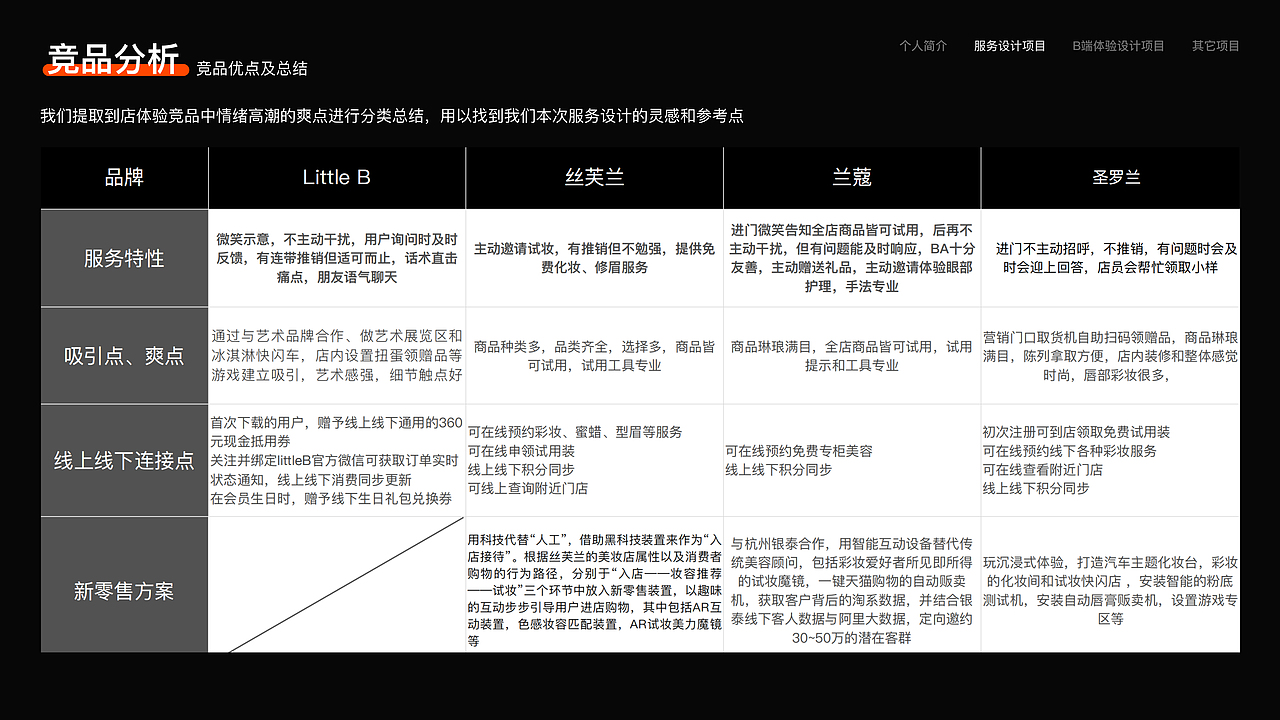The width and height of the screenshot is (1280, 720).
Task: Select the 吸引点、爽点 row label
Action: (124, 355)
